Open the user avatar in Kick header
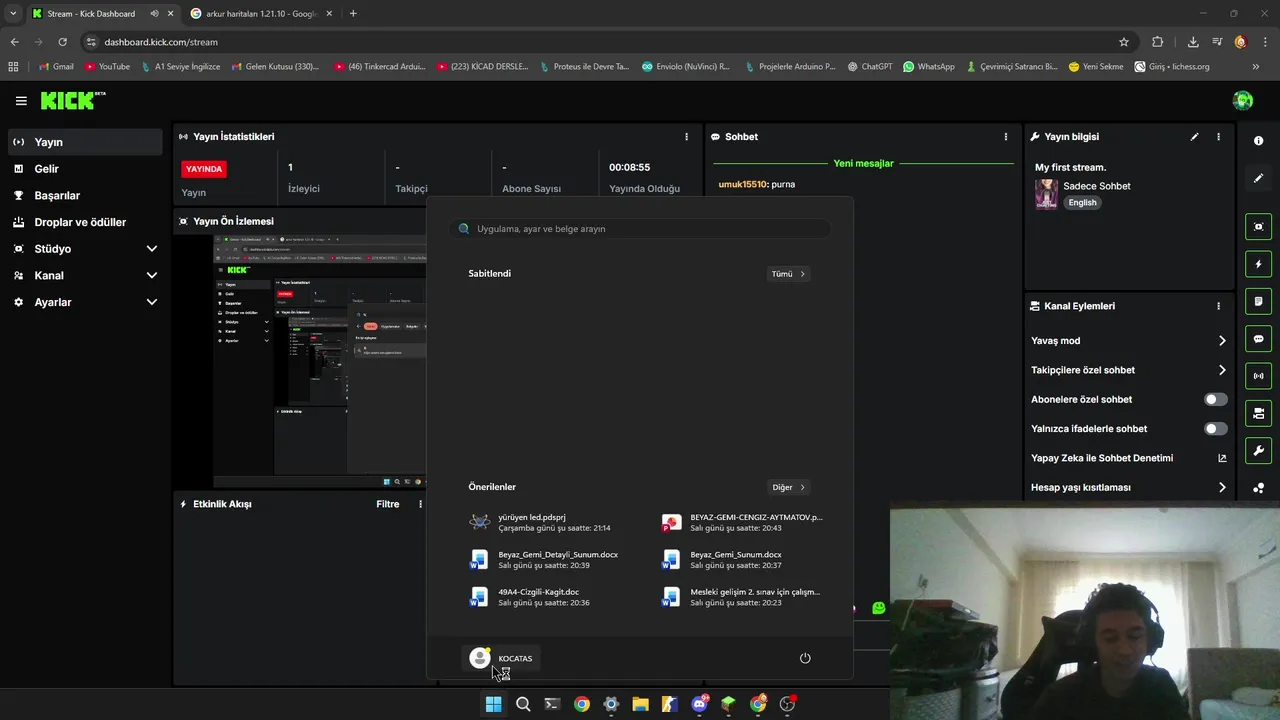Image resolution: width=1280 pixels, height=720 pixels. 1243,100
